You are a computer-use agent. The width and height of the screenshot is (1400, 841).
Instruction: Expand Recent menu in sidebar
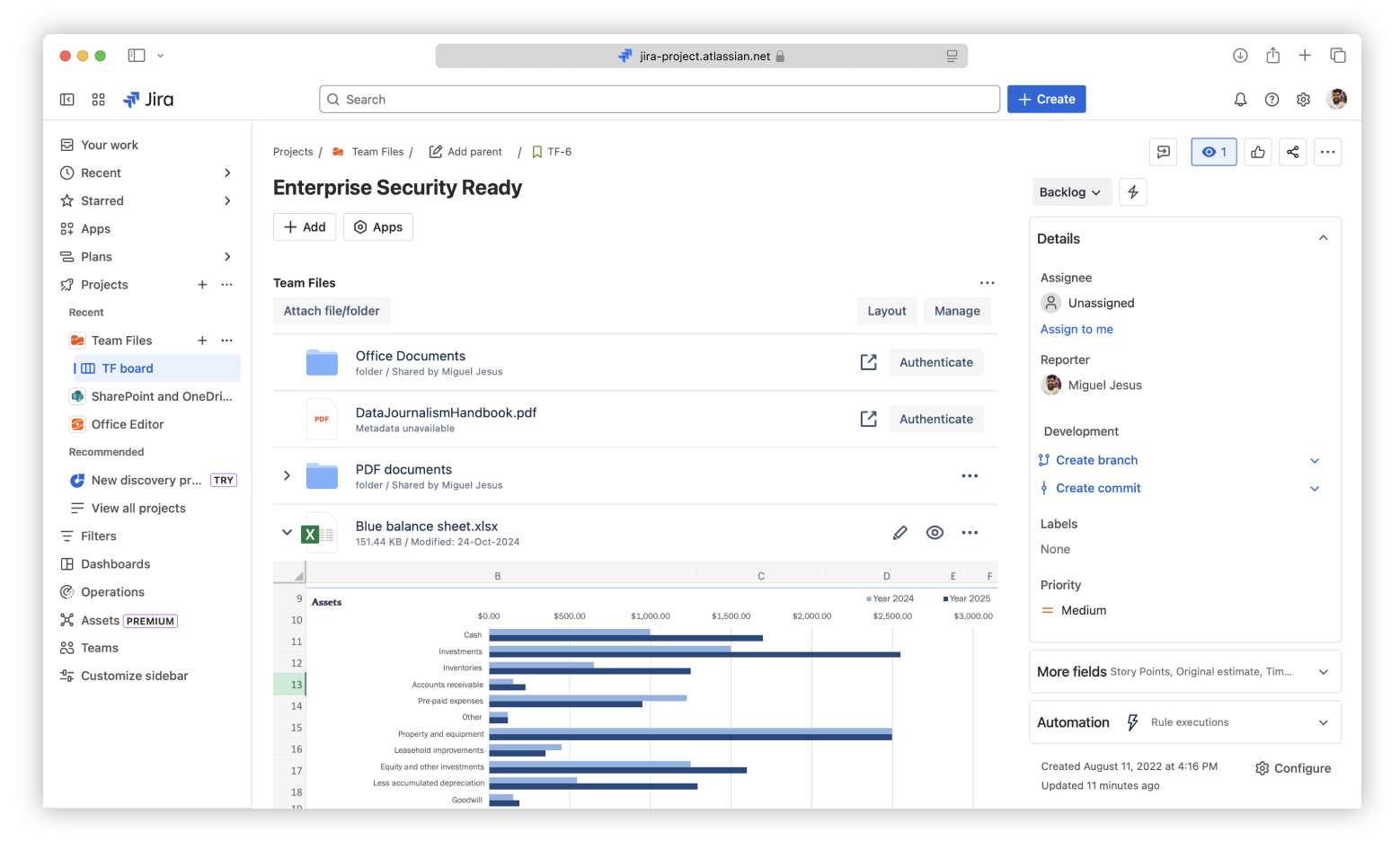(x=227, y=173)
